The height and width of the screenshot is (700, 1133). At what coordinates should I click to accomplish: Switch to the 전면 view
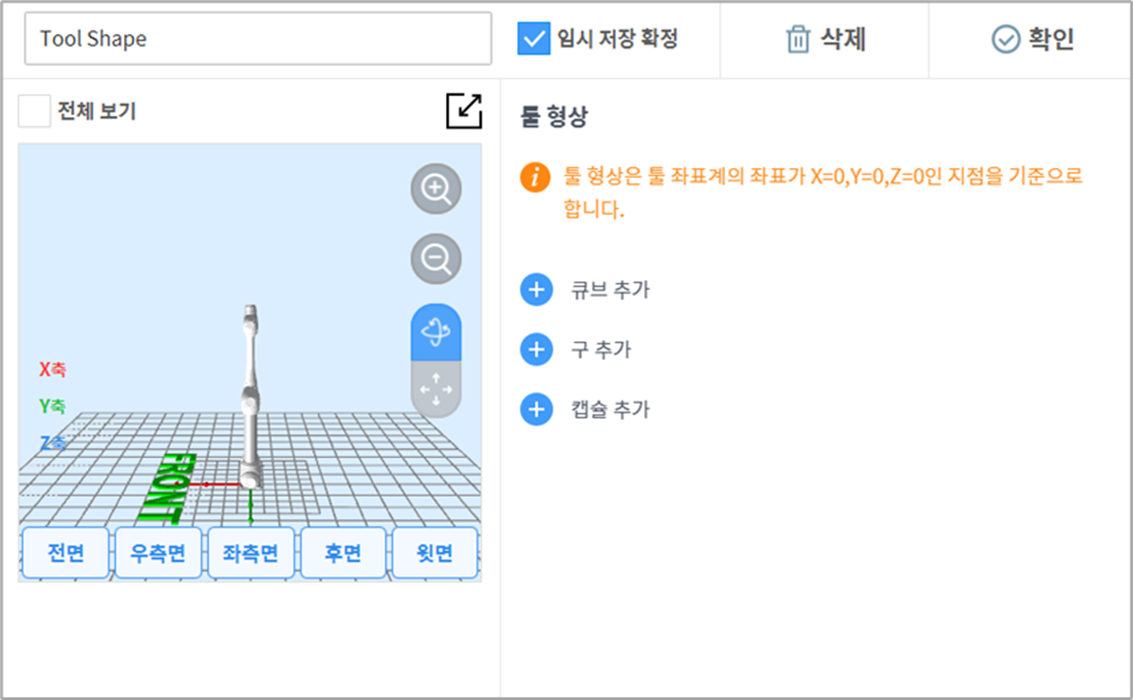click(x=65, y=551)
